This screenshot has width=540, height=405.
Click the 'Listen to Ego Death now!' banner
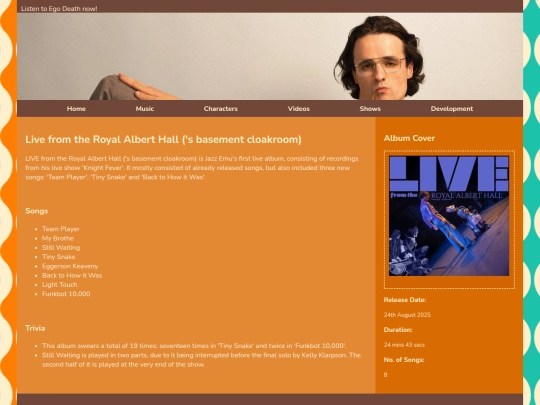point(59,9)
